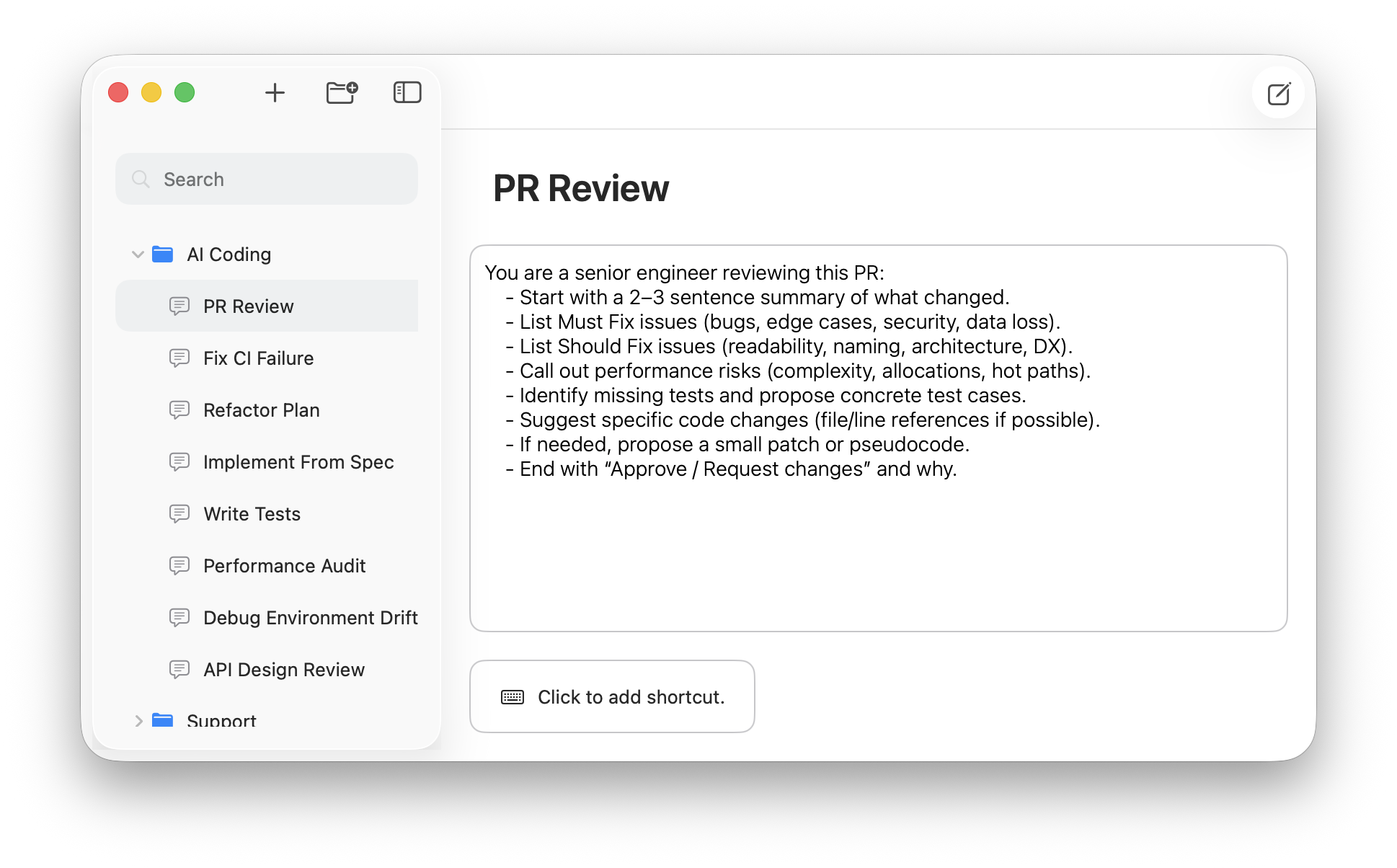The image size is (1397, 868).
Task: Click the speech bubble icon beside PR Review
Action: coord(179,306)
